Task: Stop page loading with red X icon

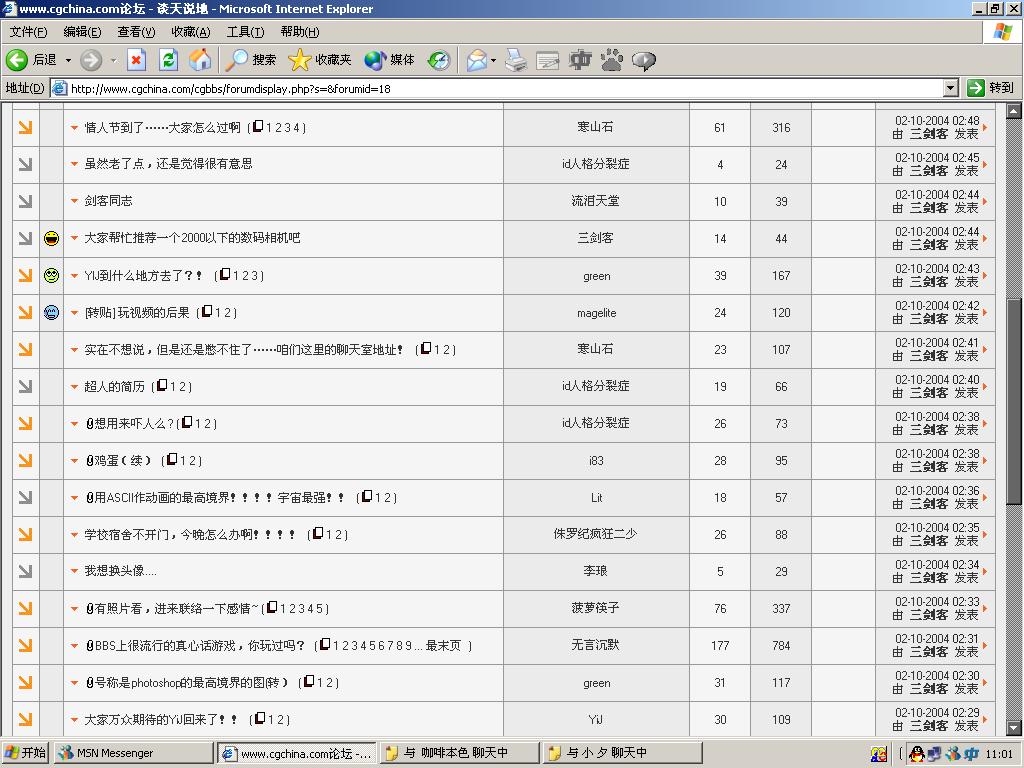Action: 136,60
